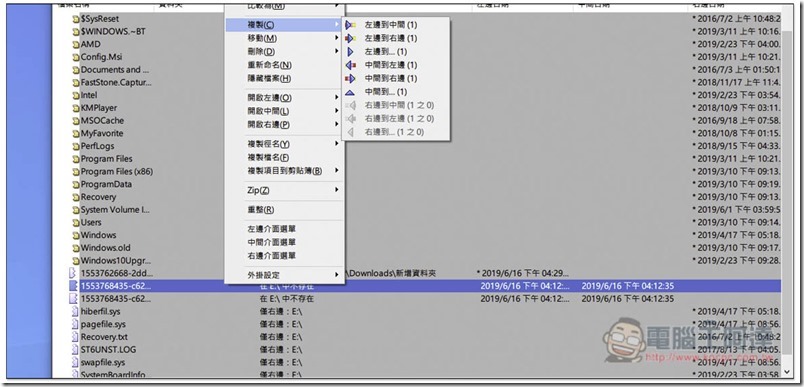Click the 1553762668-2dd... file icon
The width and height of the screenshot is (804, 387).
pos(73,273)
